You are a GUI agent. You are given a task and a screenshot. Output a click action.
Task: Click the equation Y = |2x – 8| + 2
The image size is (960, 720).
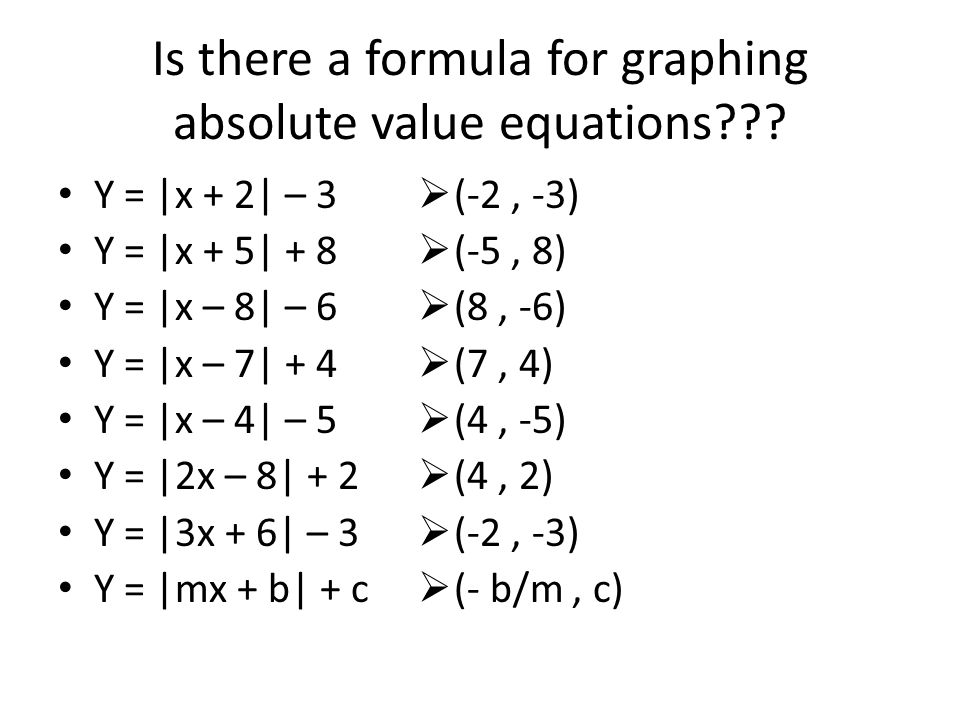coord(226,477)
